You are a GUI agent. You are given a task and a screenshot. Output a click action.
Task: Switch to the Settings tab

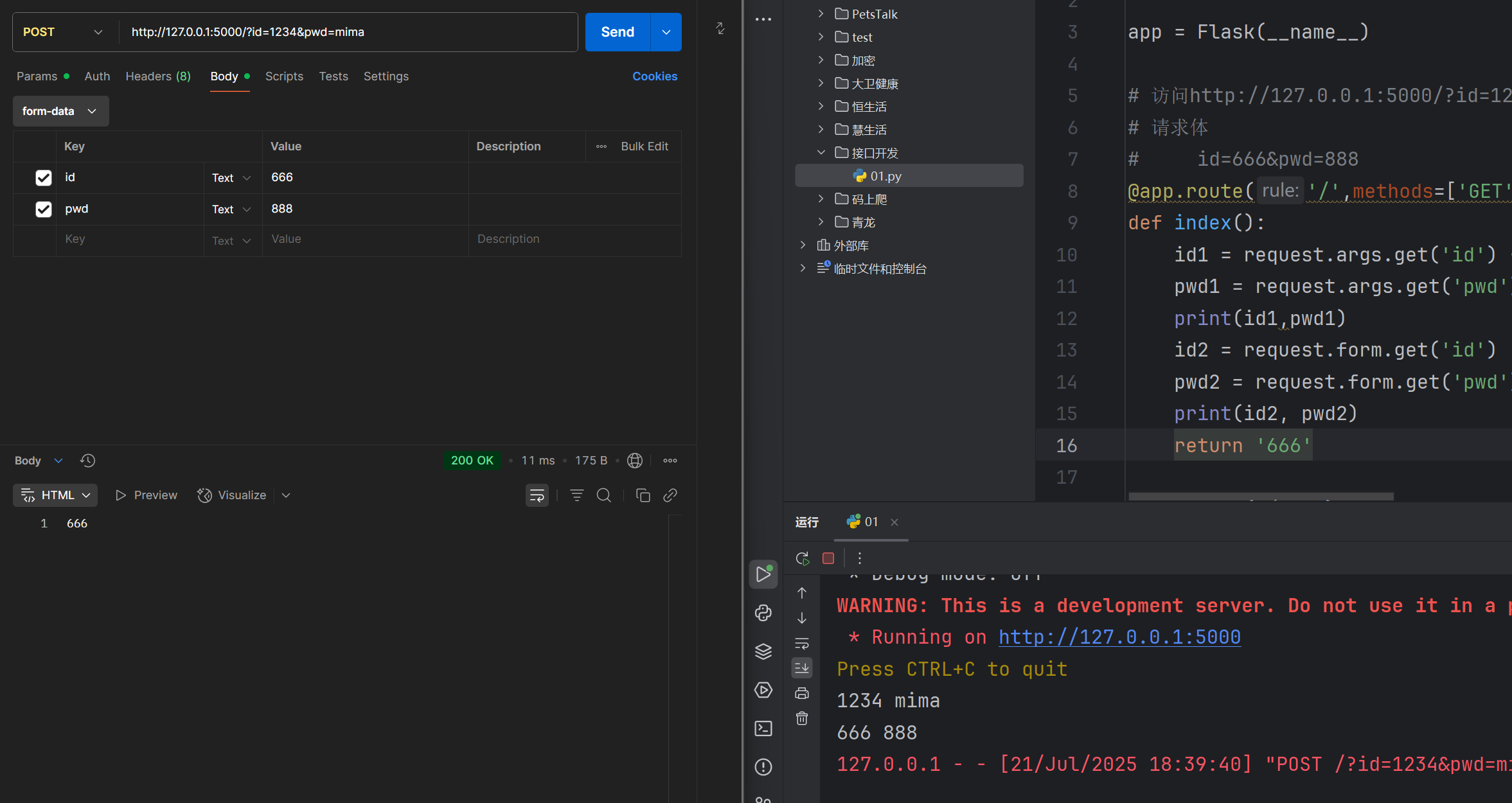click(386, 76)
